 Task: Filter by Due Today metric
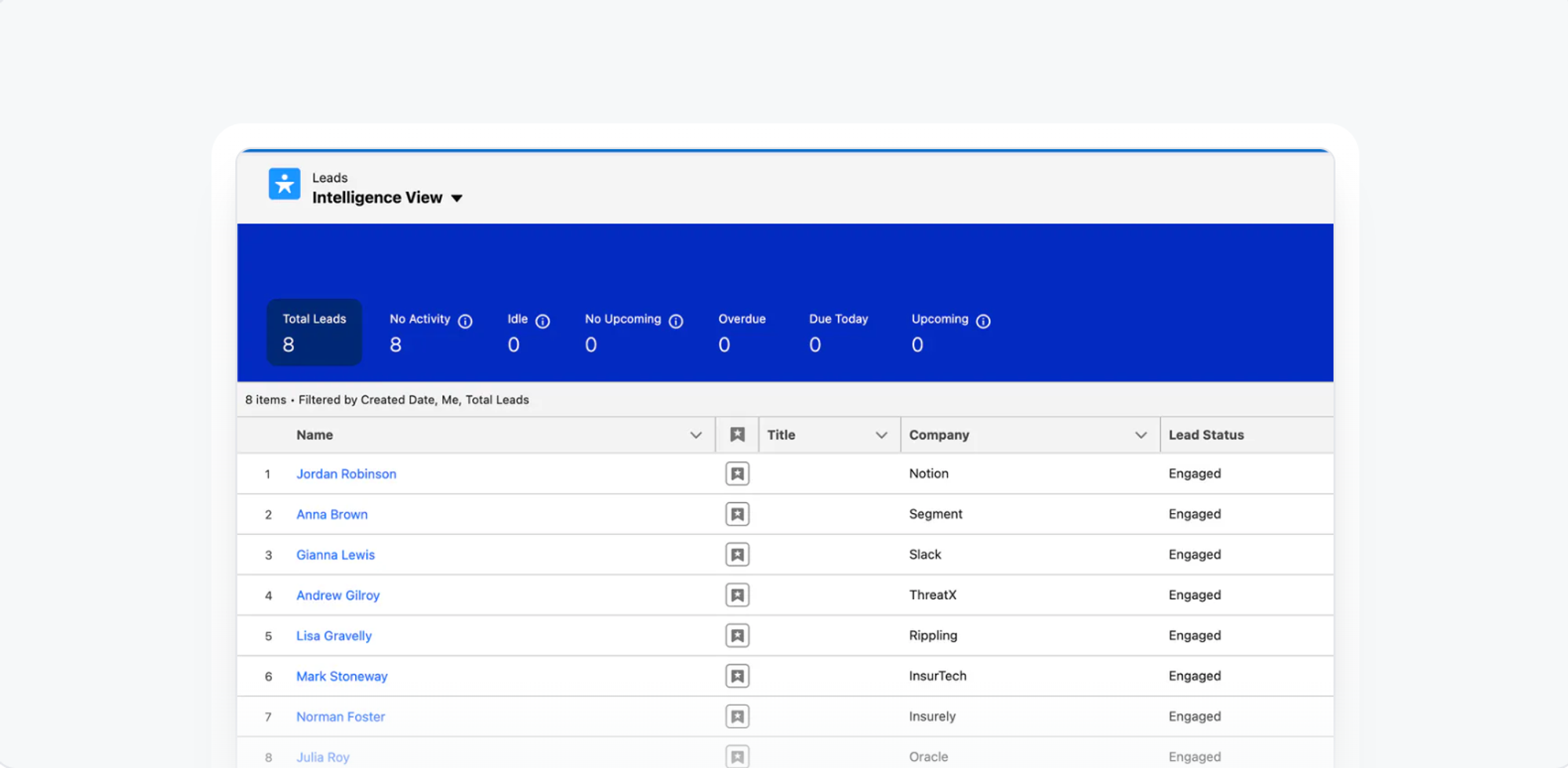coord(838,333)
